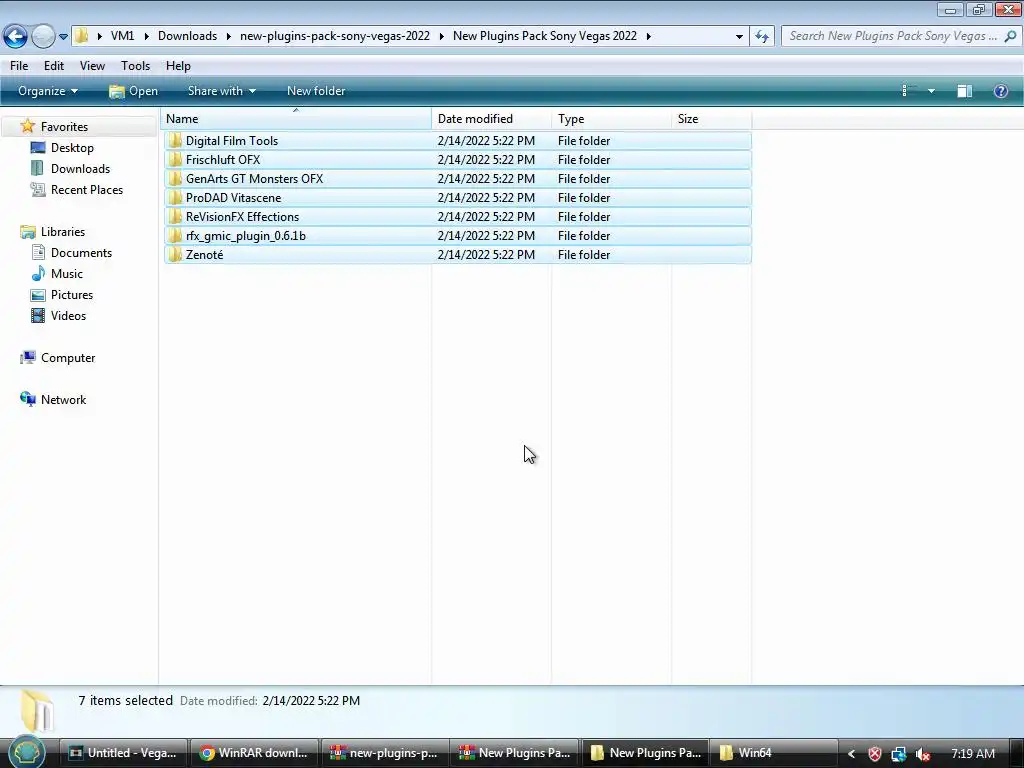Expand the arrow after the VM1 breadcrumb
The height and width of the screenshot is (768, 1024).
coord(146,36)
